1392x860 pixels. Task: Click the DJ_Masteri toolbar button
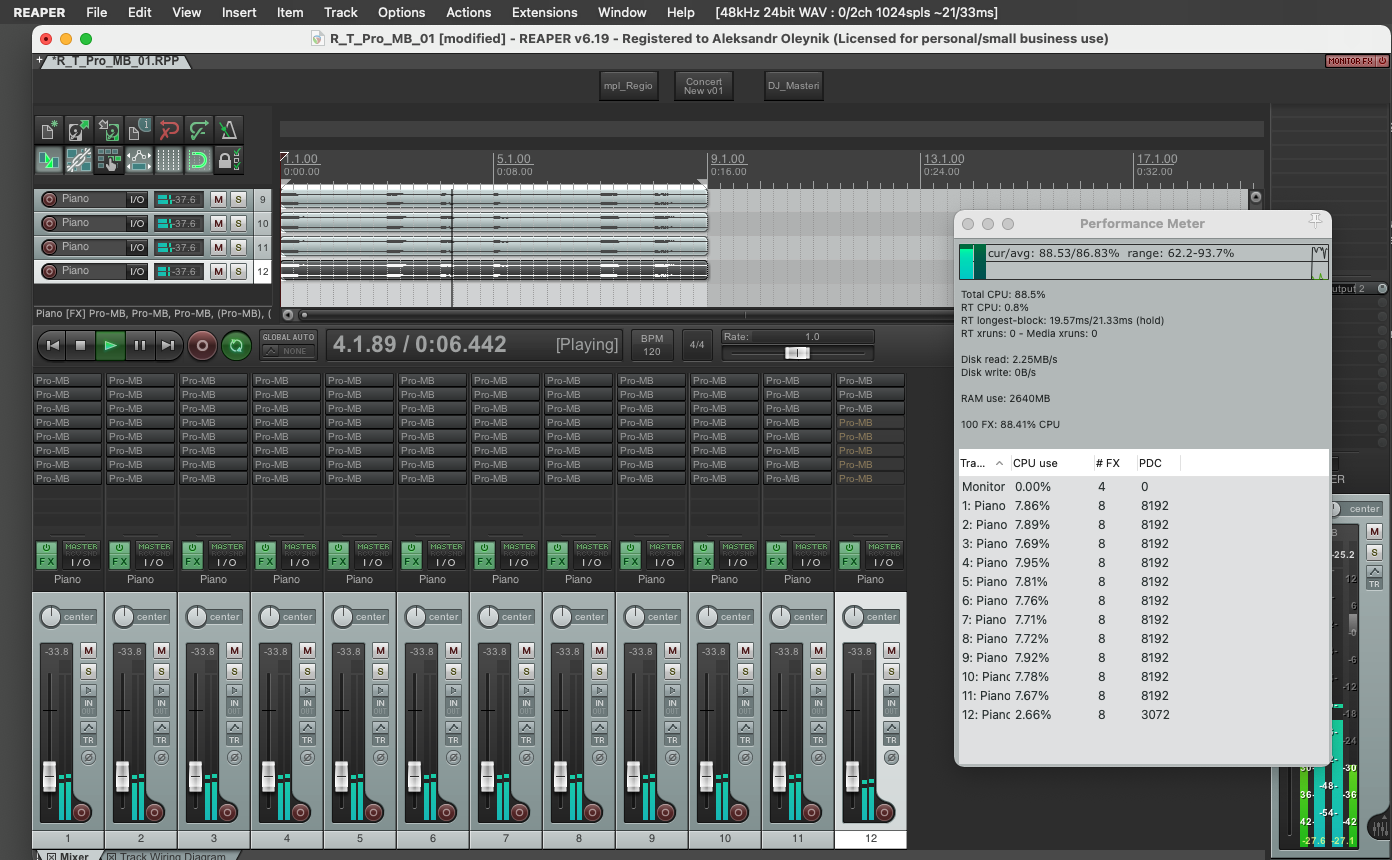click(x=793, y=86)
